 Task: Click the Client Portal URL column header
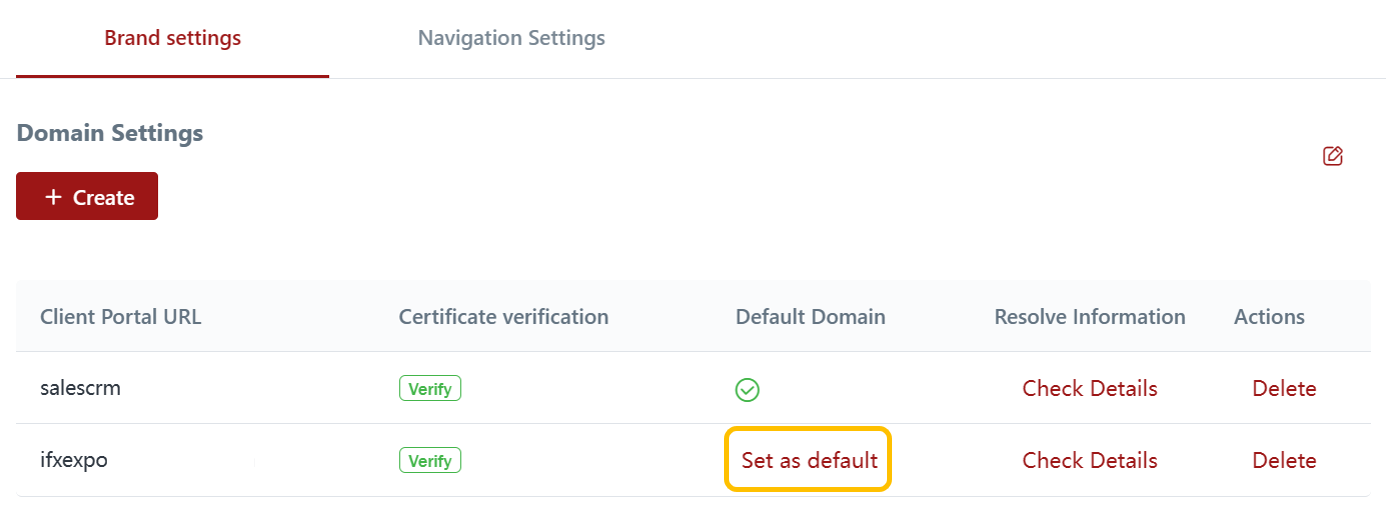coord(121,317)
